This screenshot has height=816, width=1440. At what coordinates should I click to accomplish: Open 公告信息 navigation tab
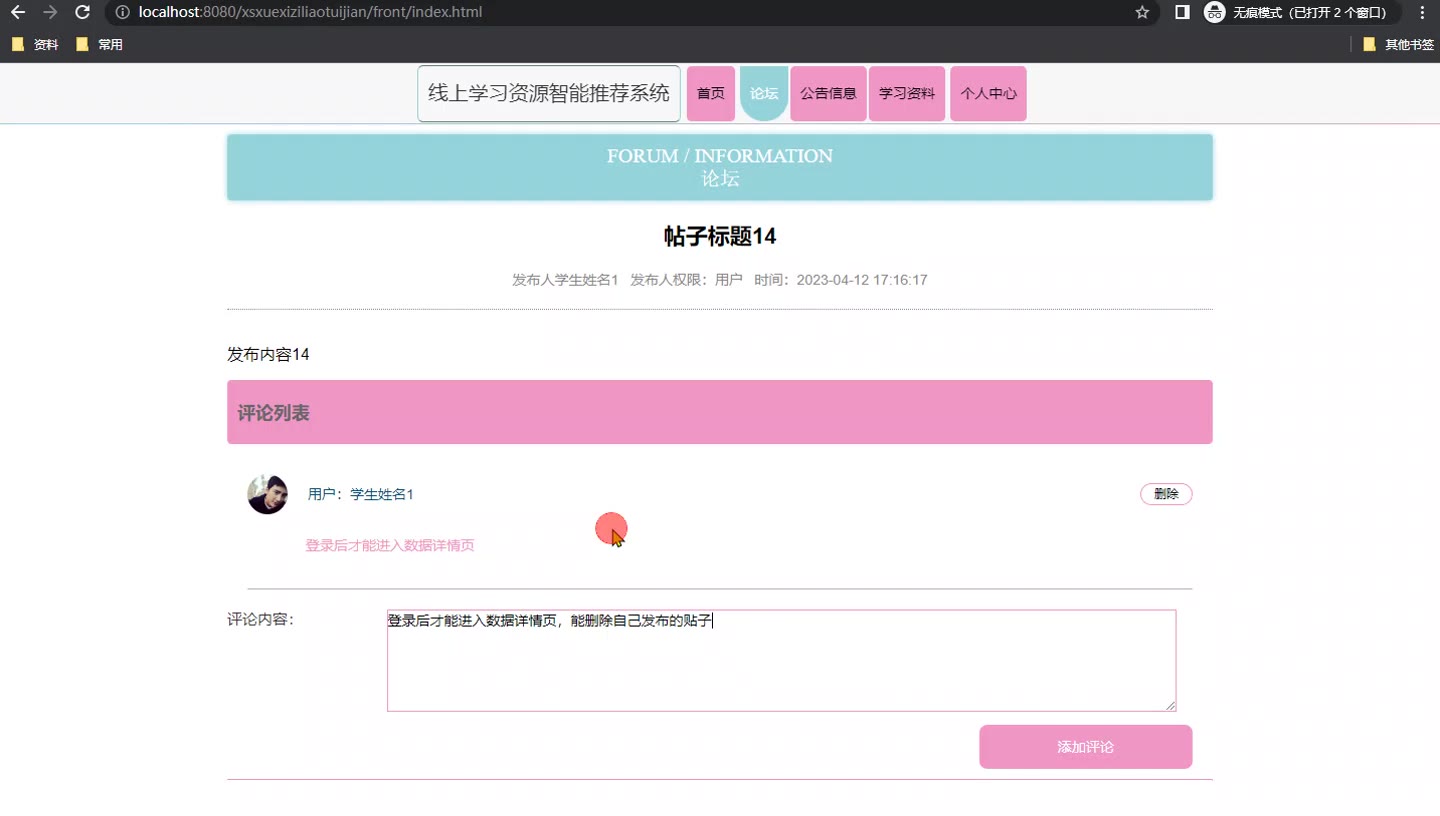[828, 94]
